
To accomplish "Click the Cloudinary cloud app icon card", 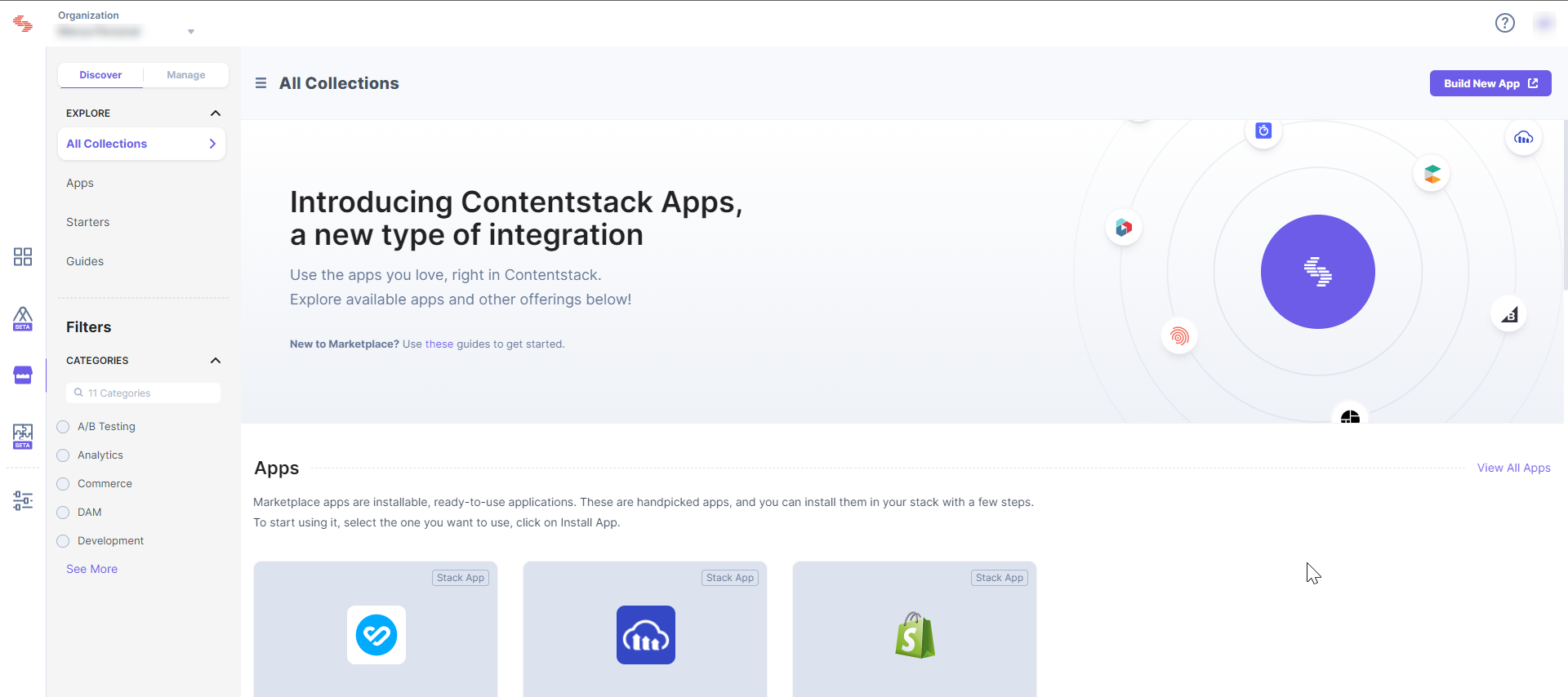I will tap(646, 635).
